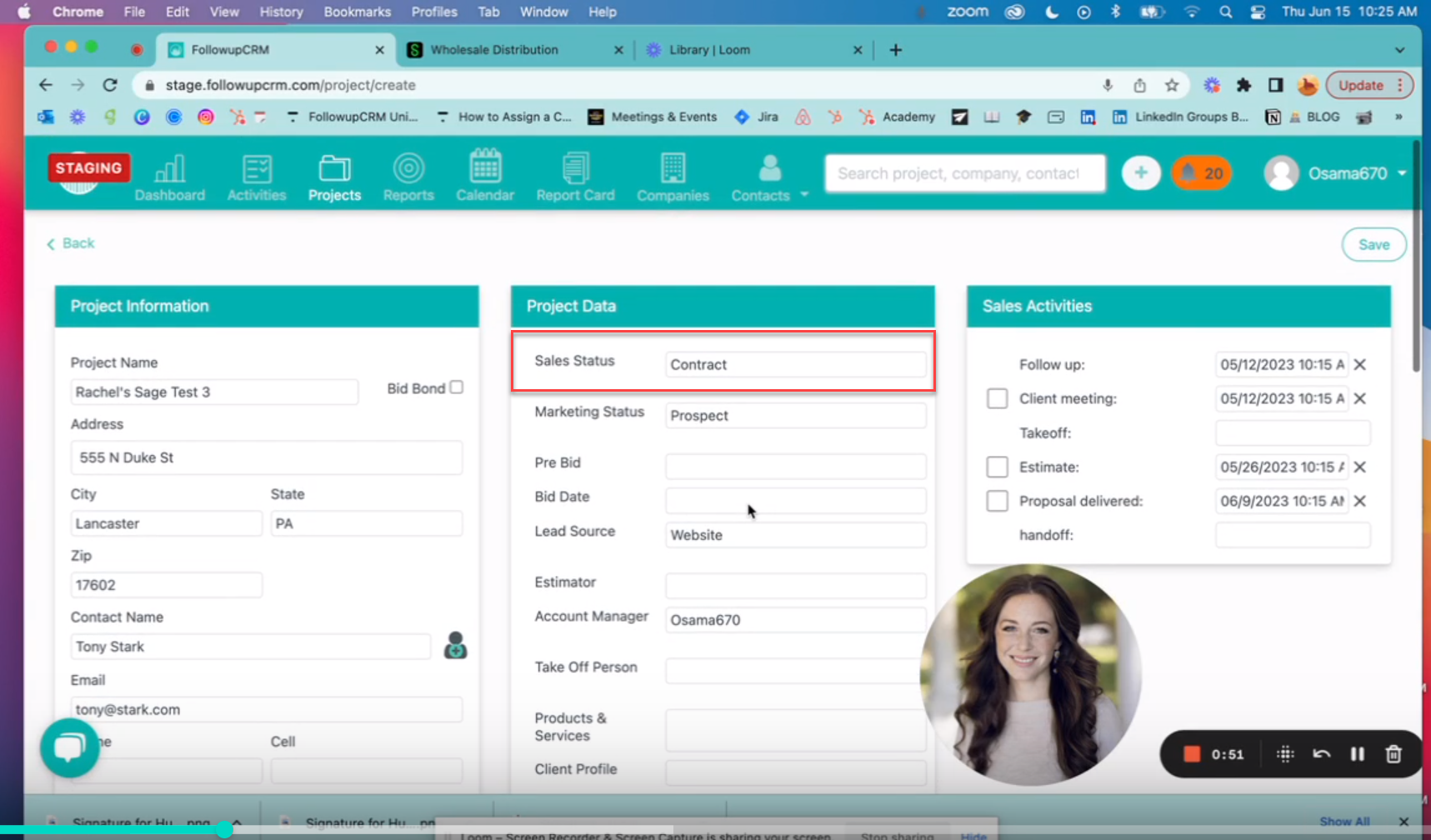View the Report Card

[x=575, y=177]
